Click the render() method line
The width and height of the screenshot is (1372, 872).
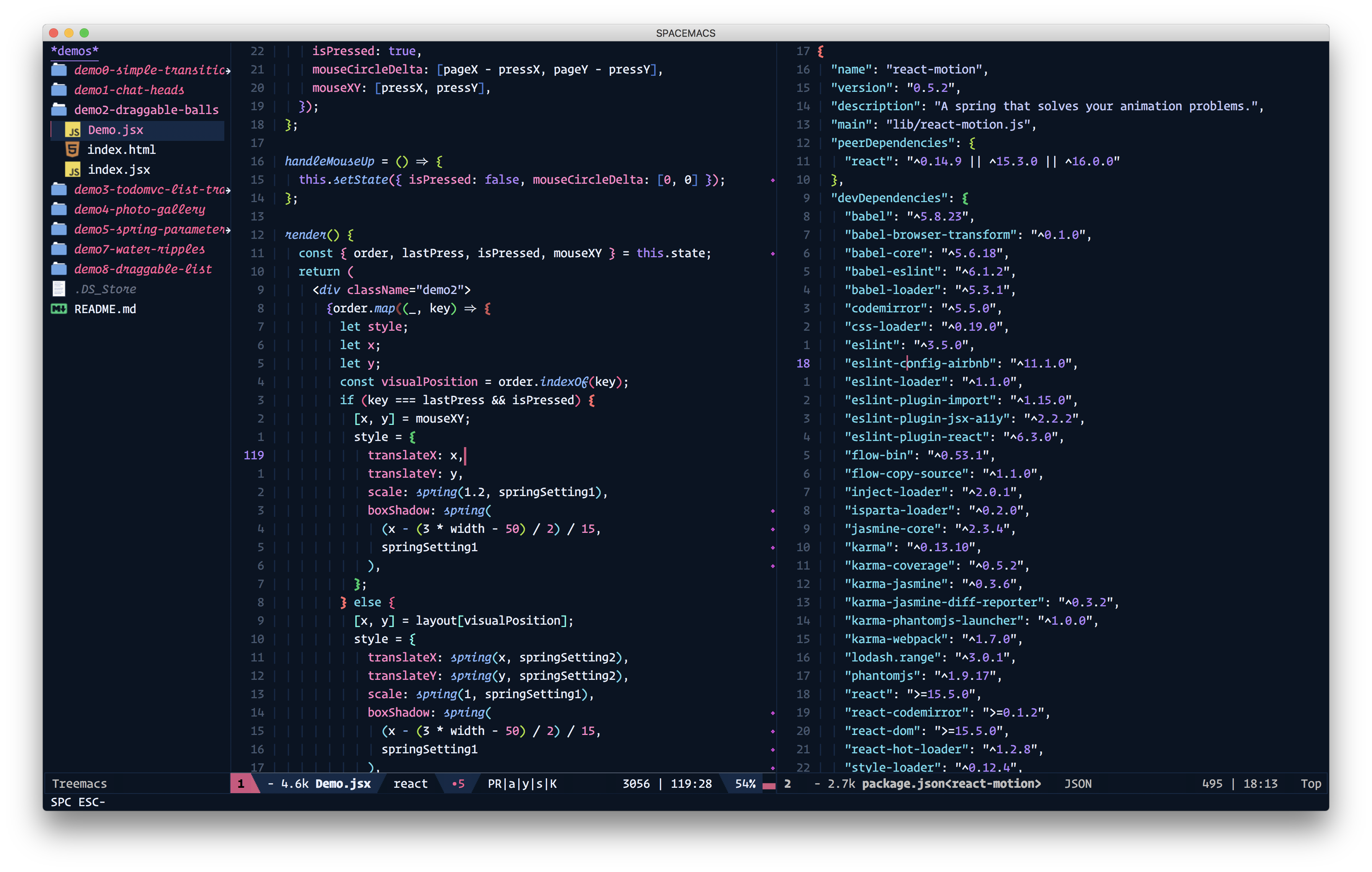(319, 235)
